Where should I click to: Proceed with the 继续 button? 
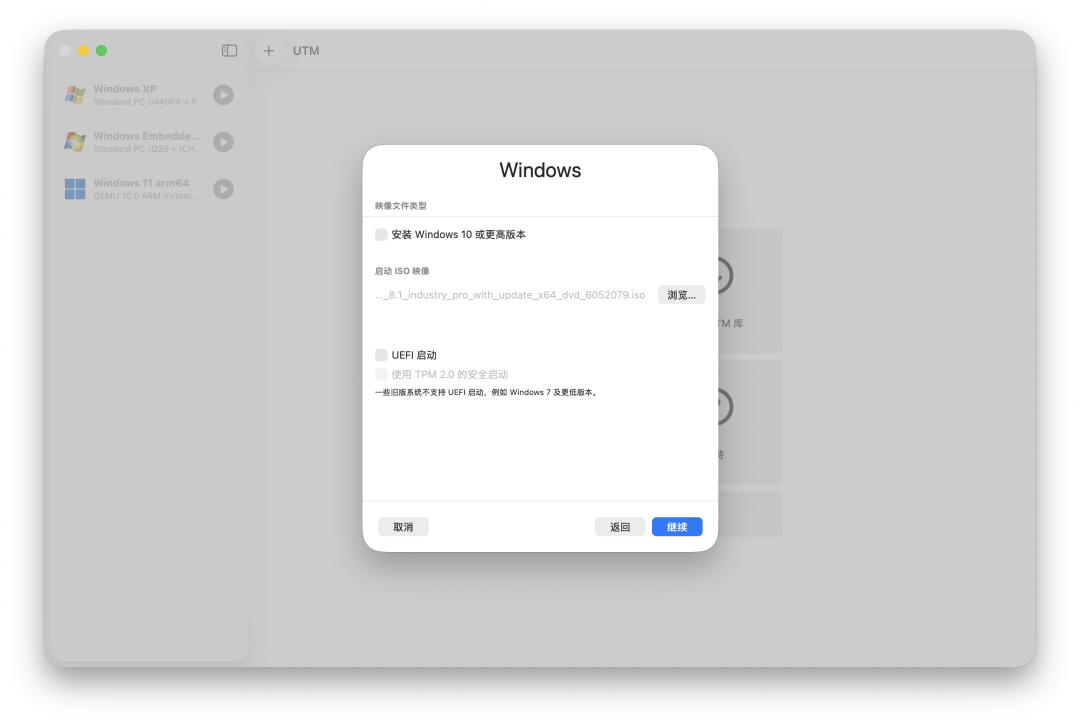(677, 527)
